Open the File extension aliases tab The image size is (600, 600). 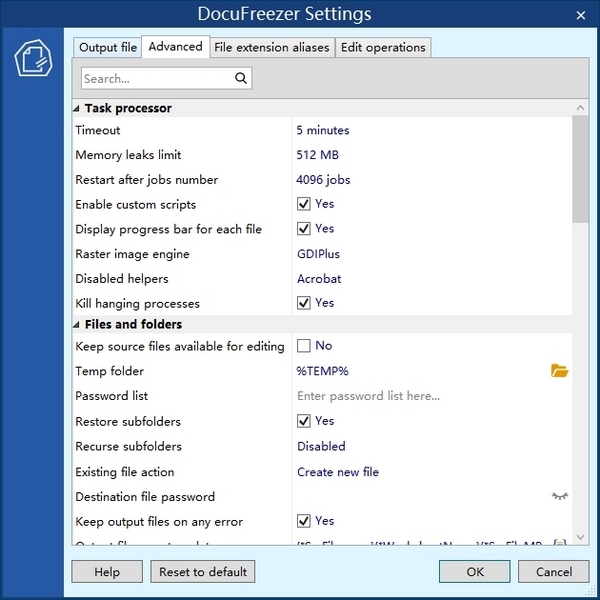coord(272,47)
